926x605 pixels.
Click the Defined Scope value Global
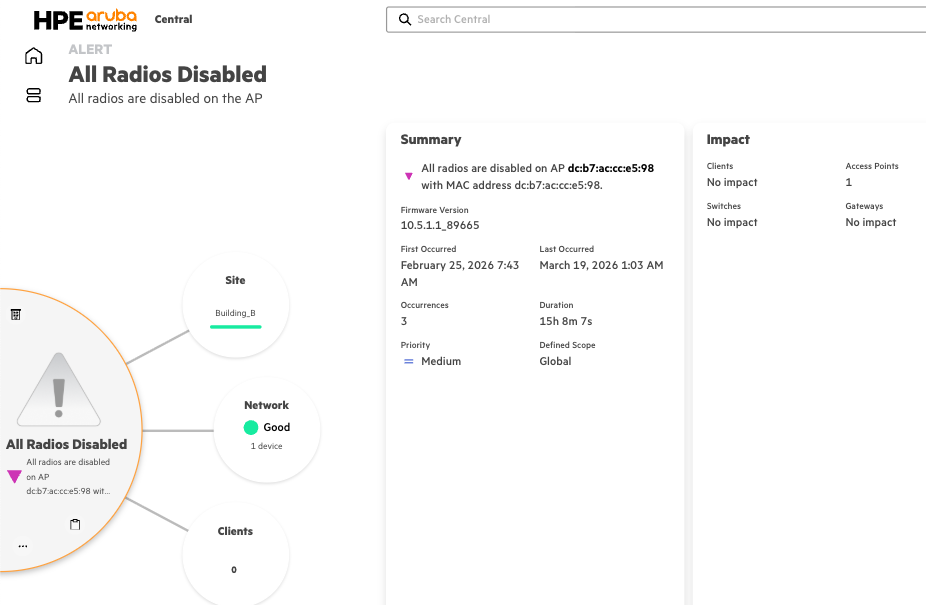555,361
